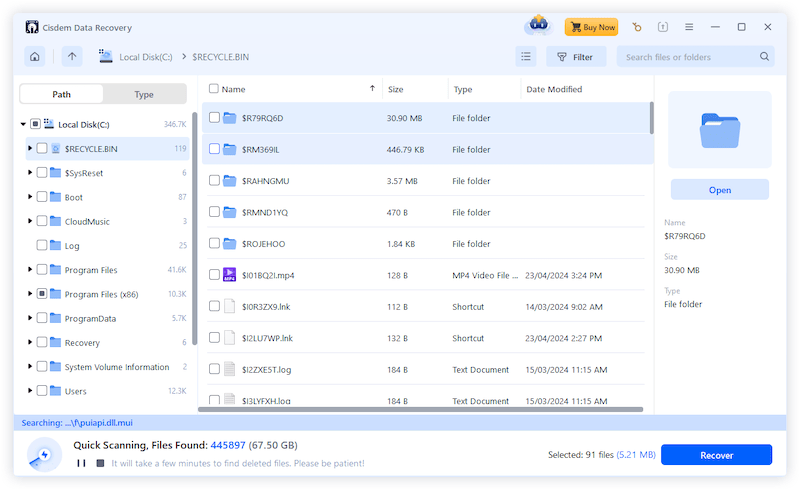Open the Filter options

click(x=576, y=57)
